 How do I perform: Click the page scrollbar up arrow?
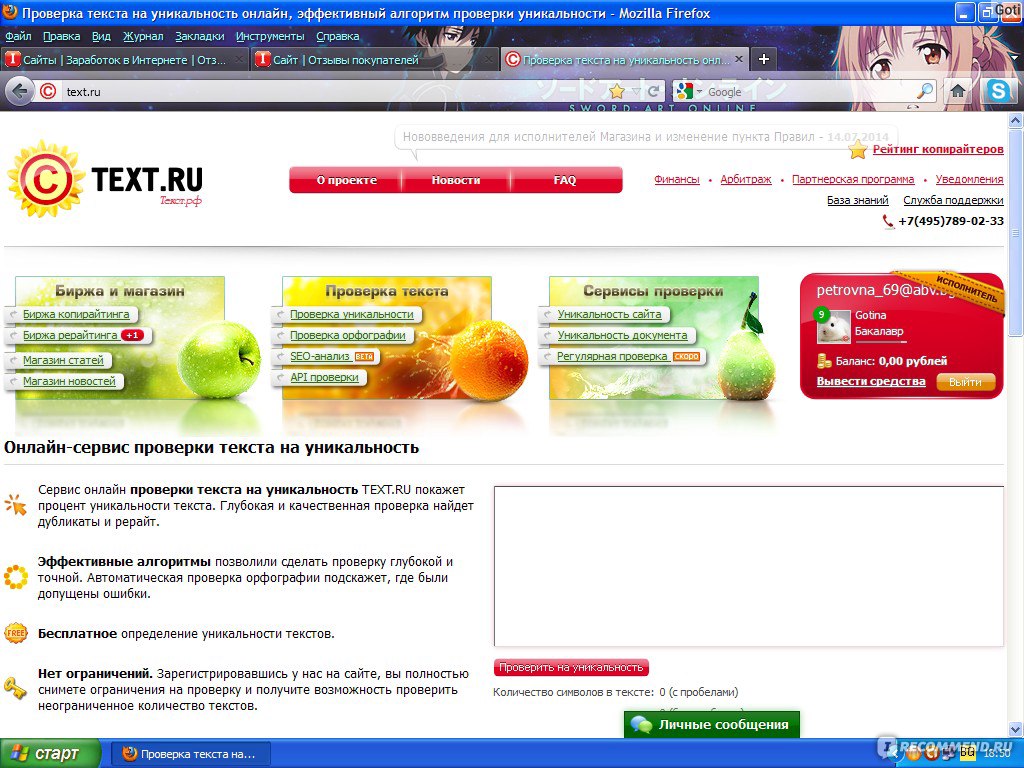click(1015, 120)
